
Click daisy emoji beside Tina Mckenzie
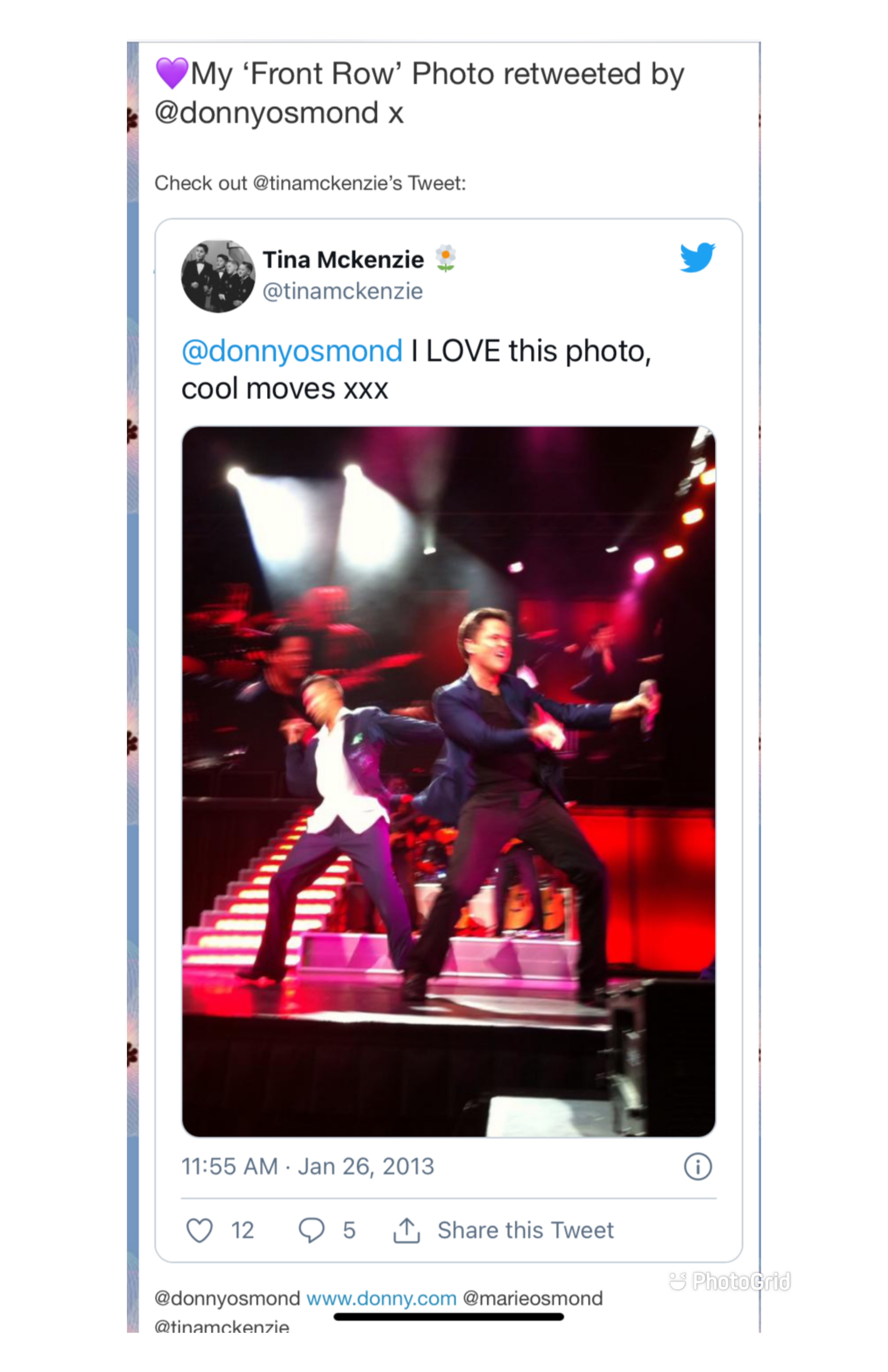[x=445, y=258]
